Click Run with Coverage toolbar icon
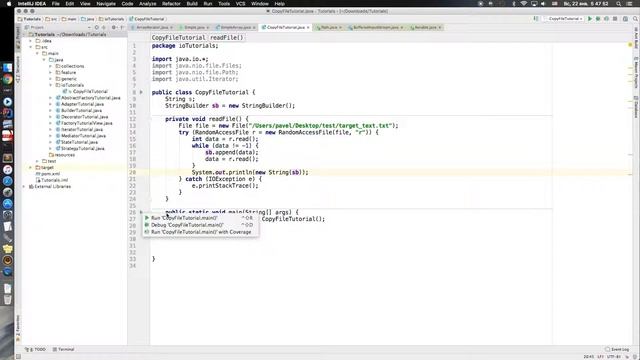Screen dimensions: 640x360 (606, 19)
